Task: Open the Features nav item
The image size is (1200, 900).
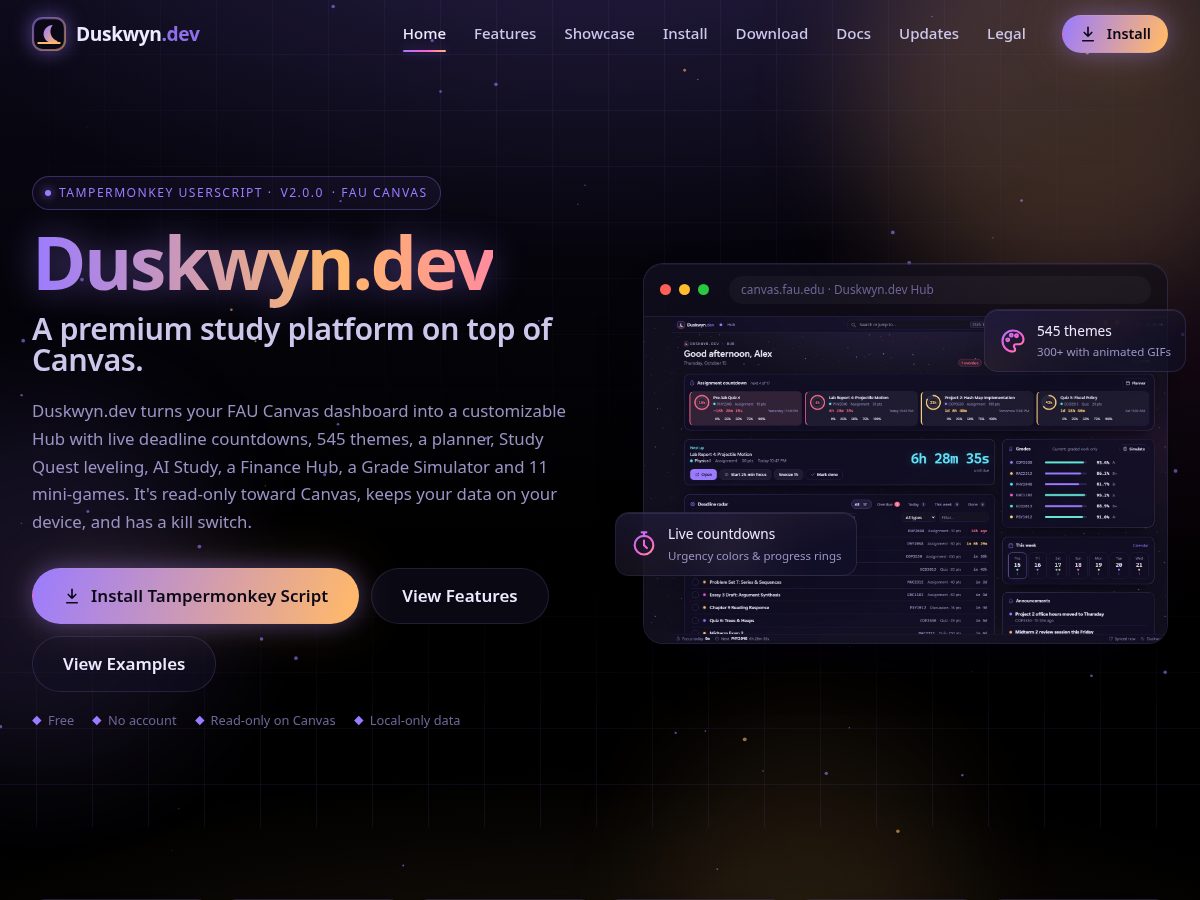Action: tap(505, 34)
